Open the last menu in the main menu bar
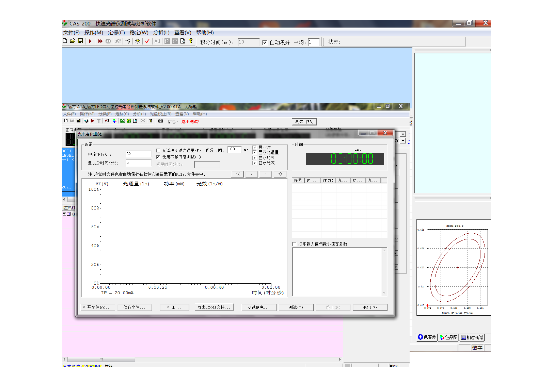Screen dimensions: 540x380 click(205, 32)
